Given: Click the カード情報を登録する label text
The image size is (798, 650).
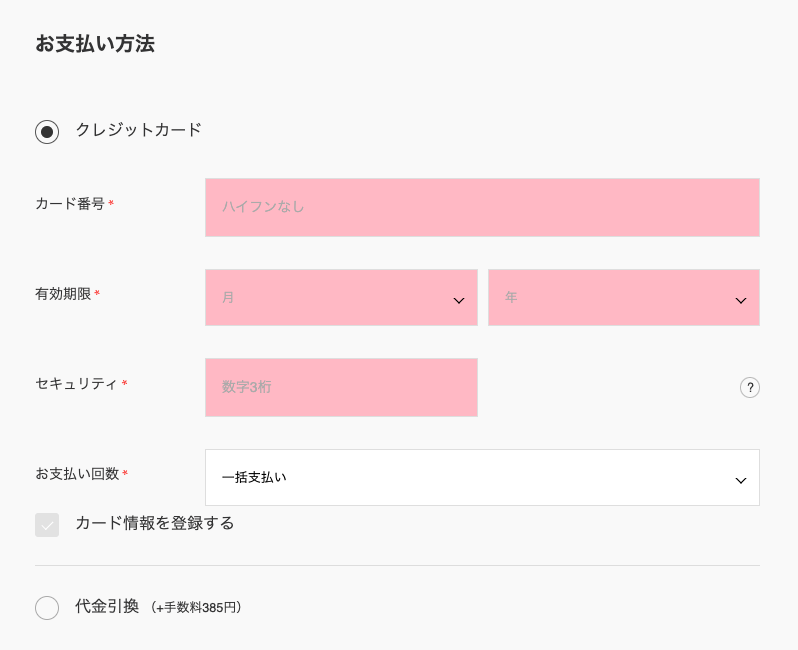Looking at the screenshot, I should tap(154, 523).
